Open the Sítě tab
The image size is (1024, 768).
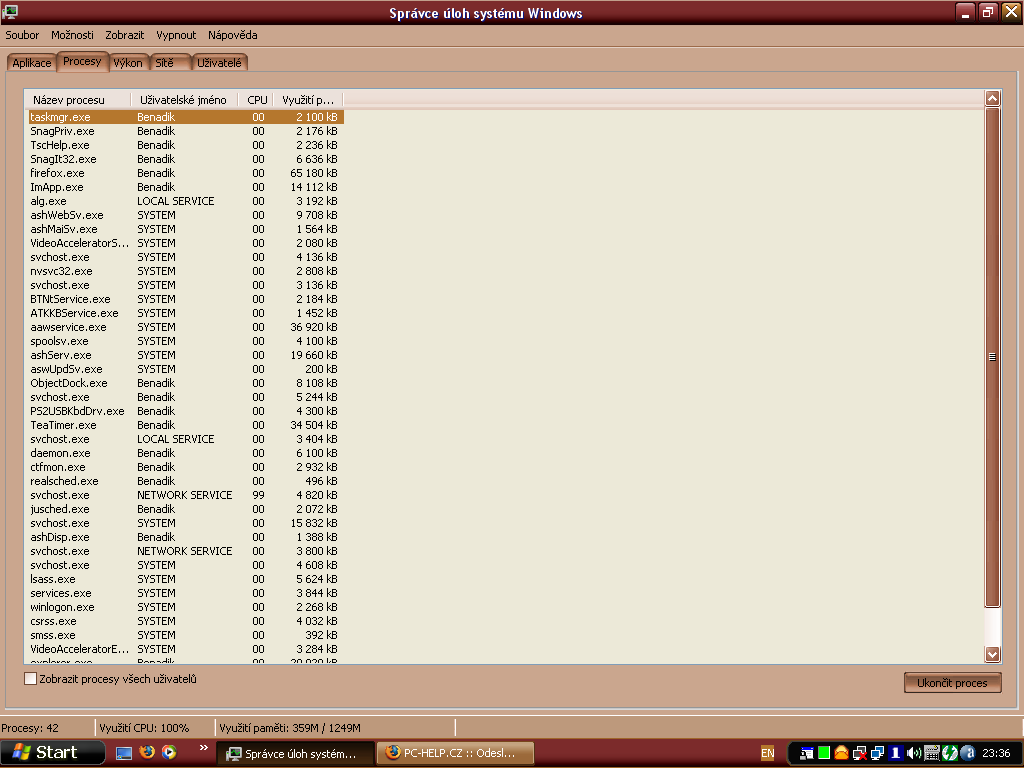170,63
